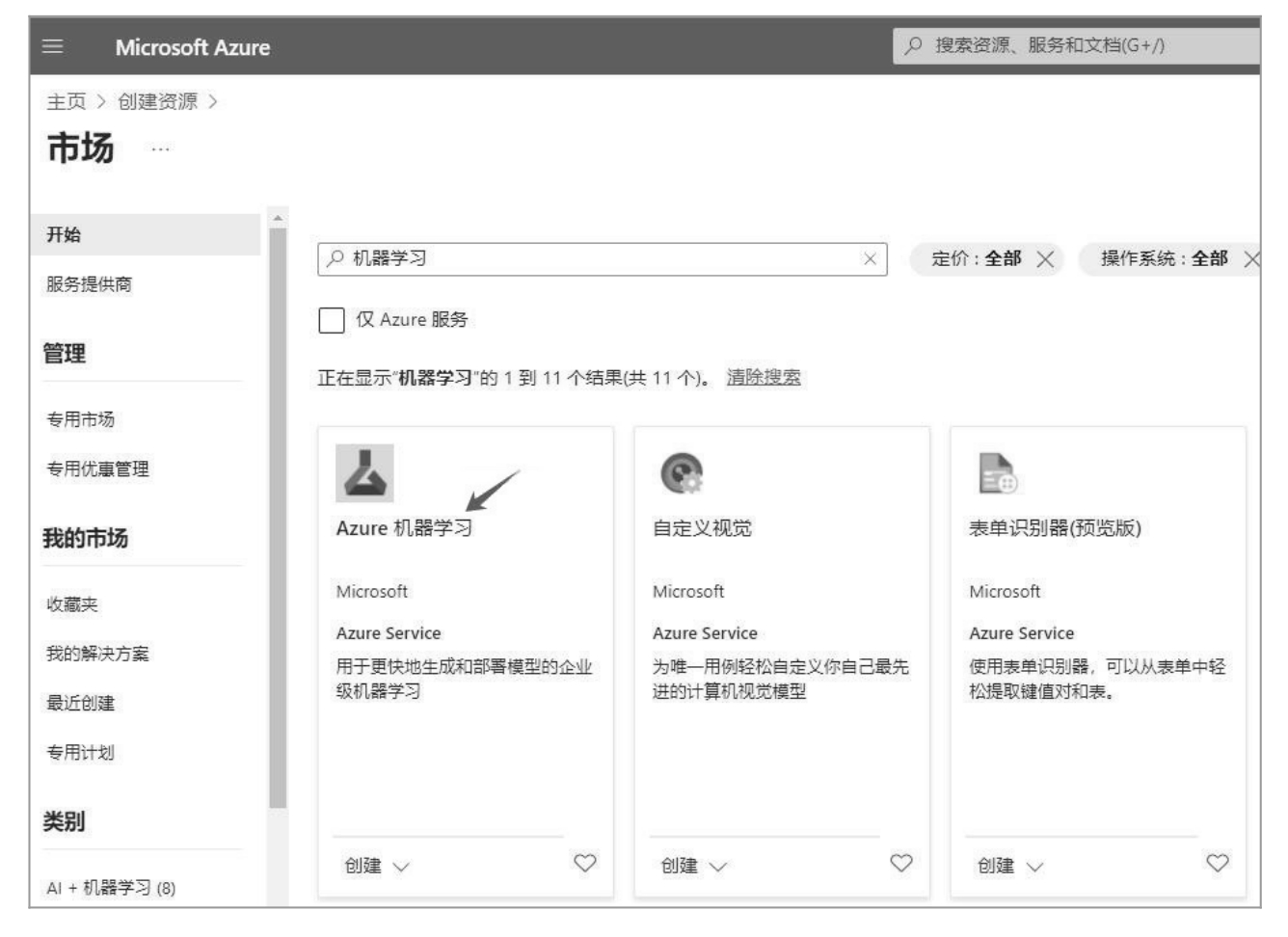Viewport: 1288px width, 937px height.
Task: Open 服务提供商 in the sidebar
Action: coord(89,284)
